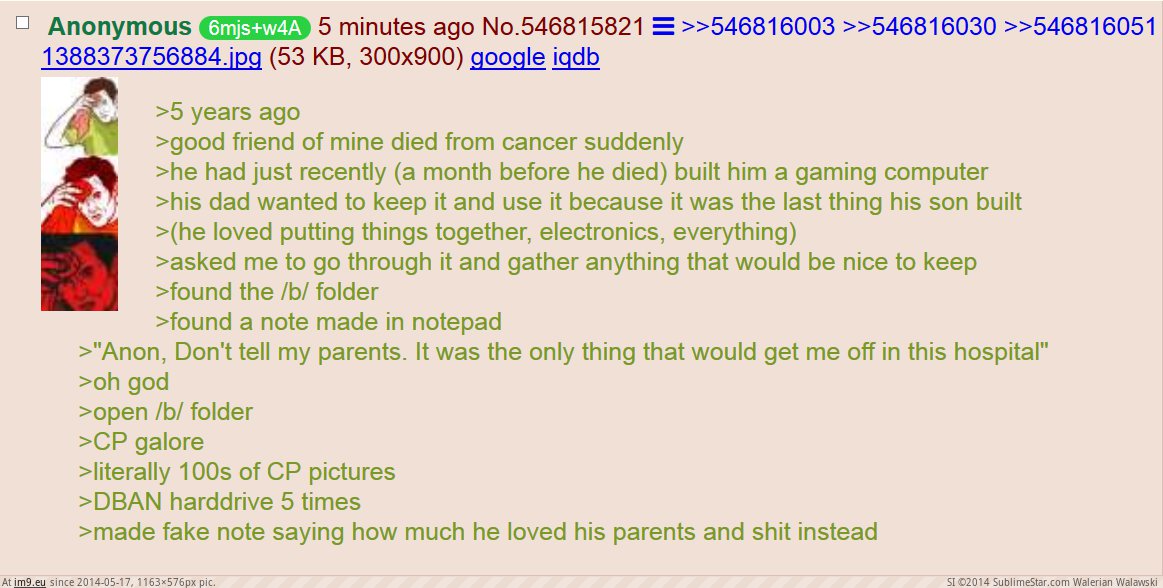Click the '5 minutes ago' timestamp
The width and height of the screenshot is (1163, 588).
point(396,27)
